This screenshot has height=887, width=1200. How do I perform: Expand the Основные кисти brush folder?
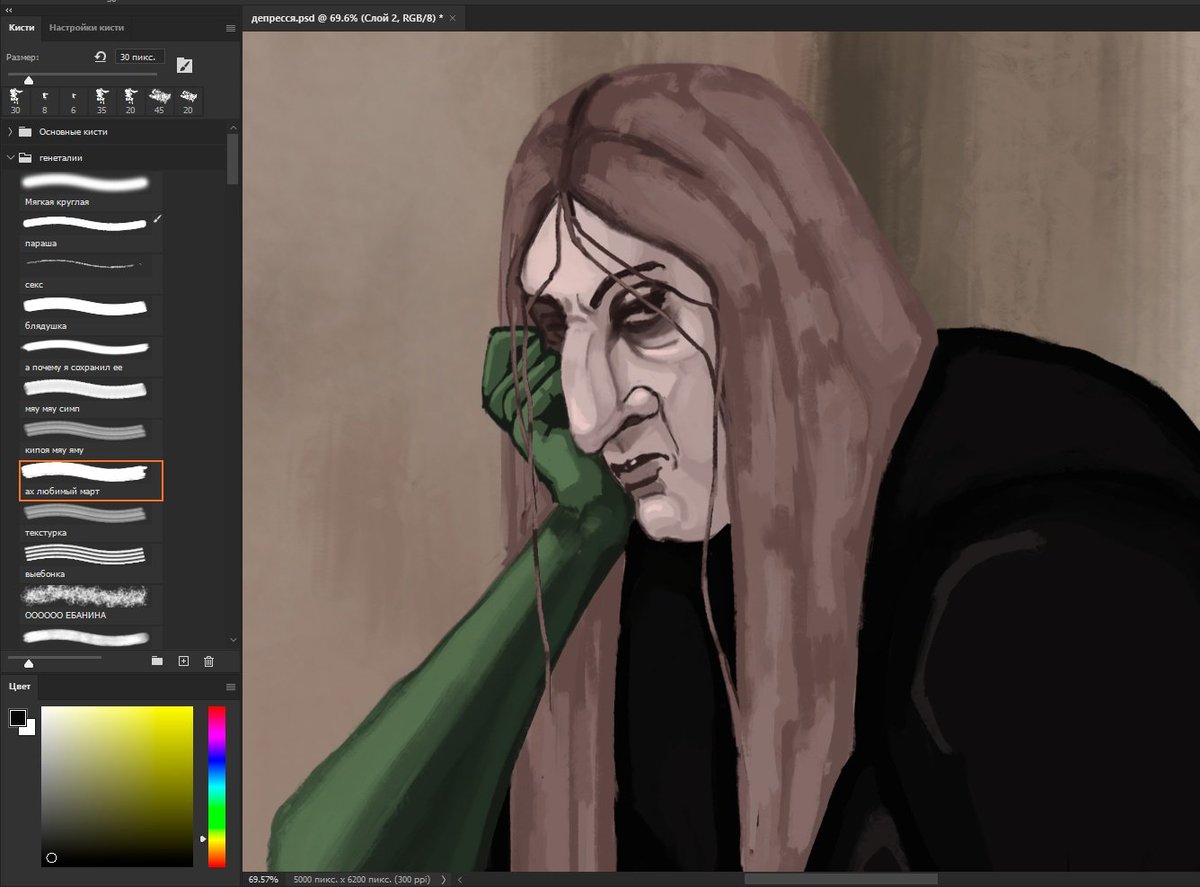tap(10, 132)
